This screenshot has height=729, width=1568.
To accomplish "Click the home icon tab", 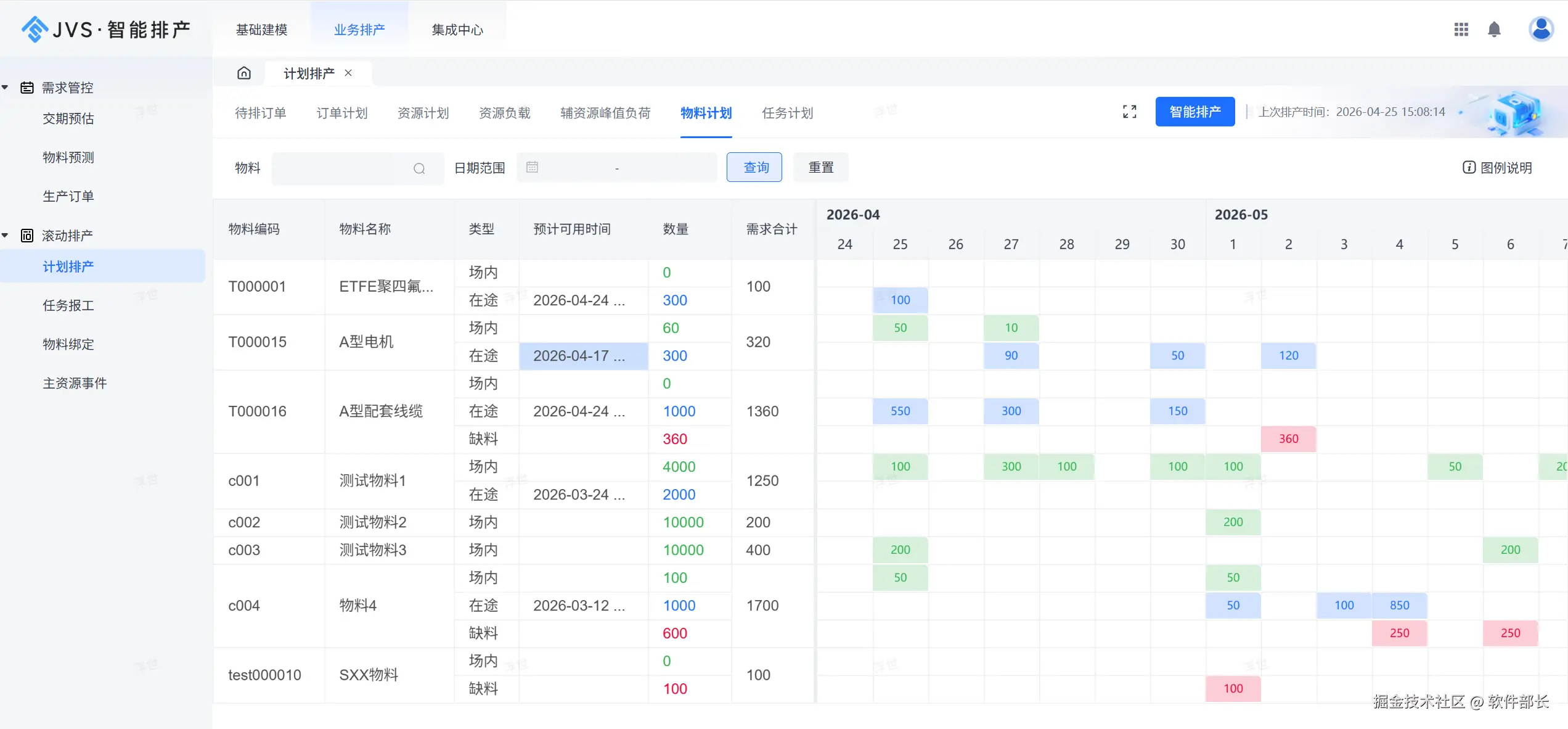I will click(244, 73).
